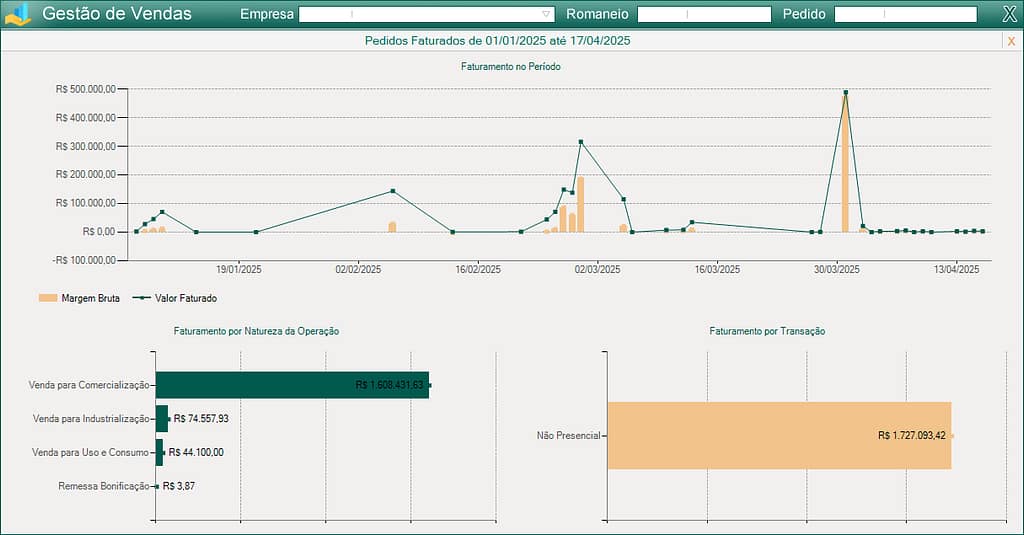The height and width of the screenshot is (535, 1024).
Task: Click the R$ 44.100,00 value label
Action: (x=196, y=452)
